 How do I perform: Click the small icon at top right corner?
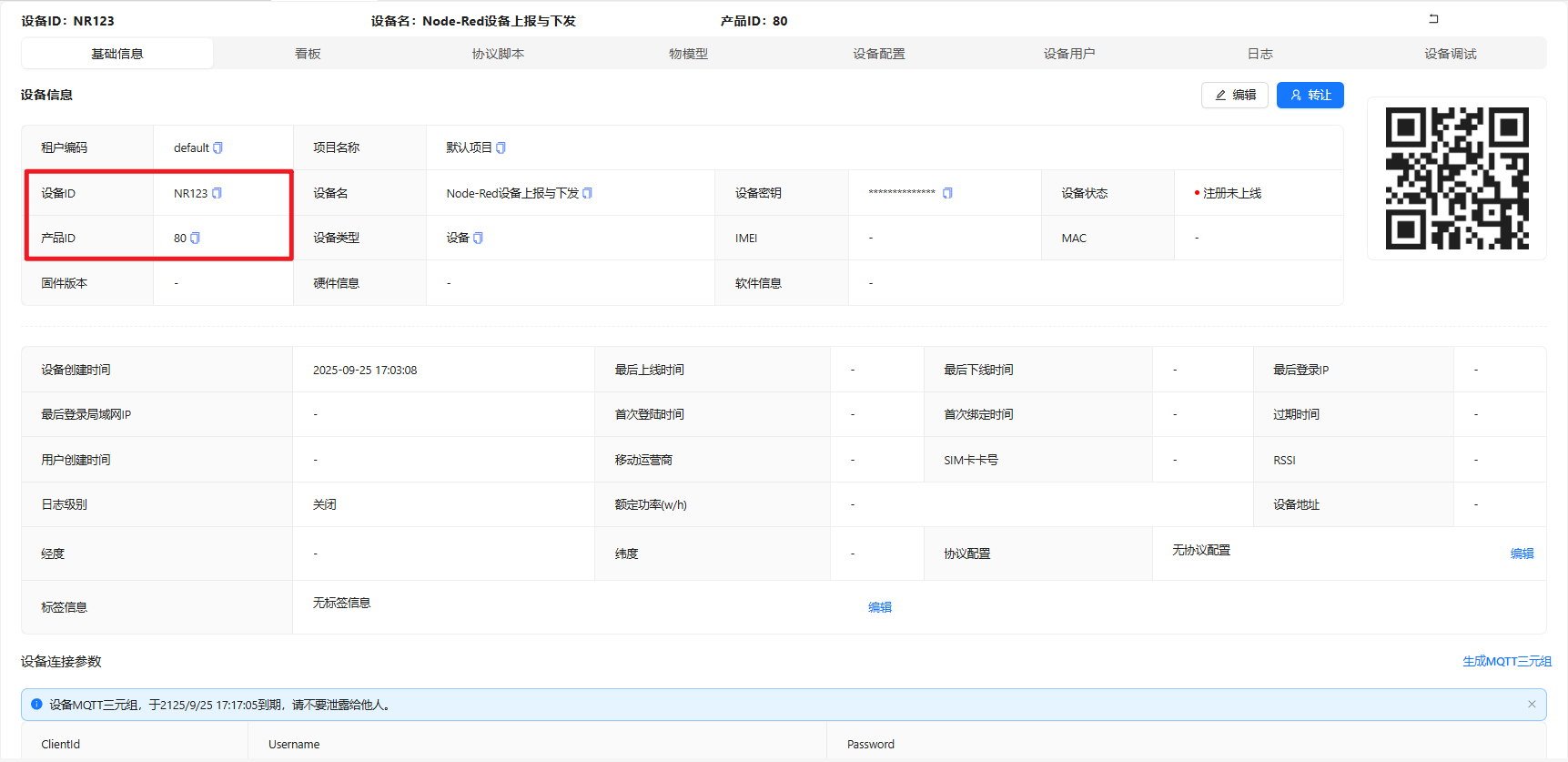pyautogui.click(x=1433, y=18)
